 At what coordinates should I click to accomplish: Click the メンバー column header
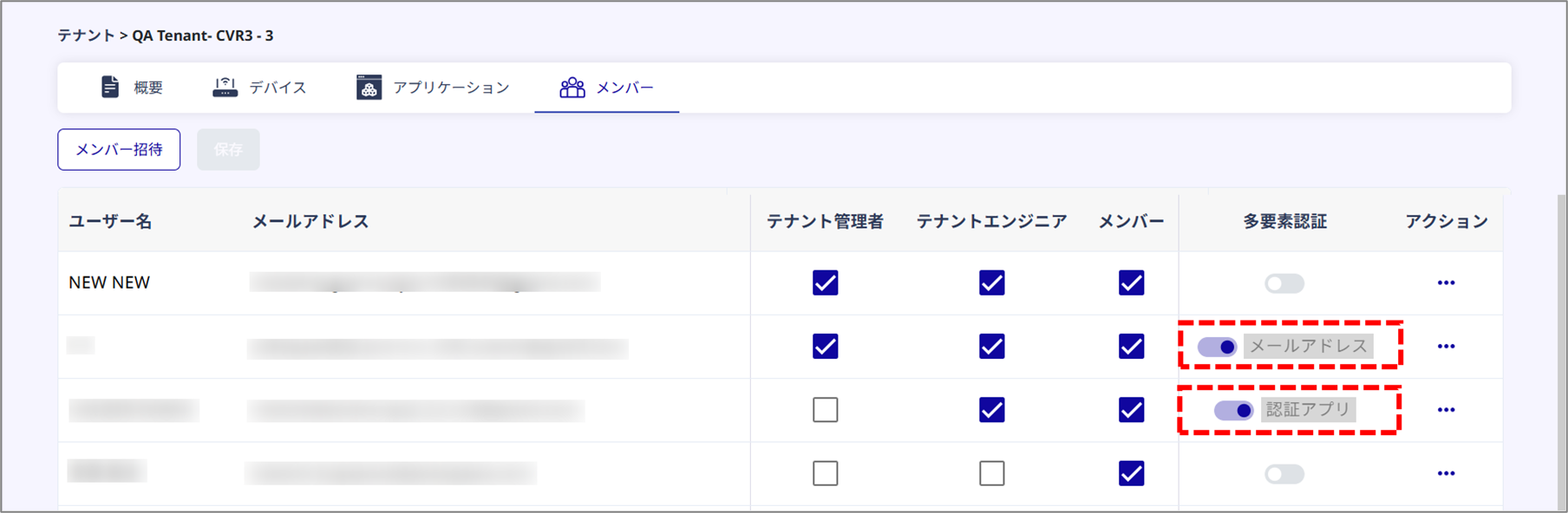pyautogui.click(x=1132, y=222)
